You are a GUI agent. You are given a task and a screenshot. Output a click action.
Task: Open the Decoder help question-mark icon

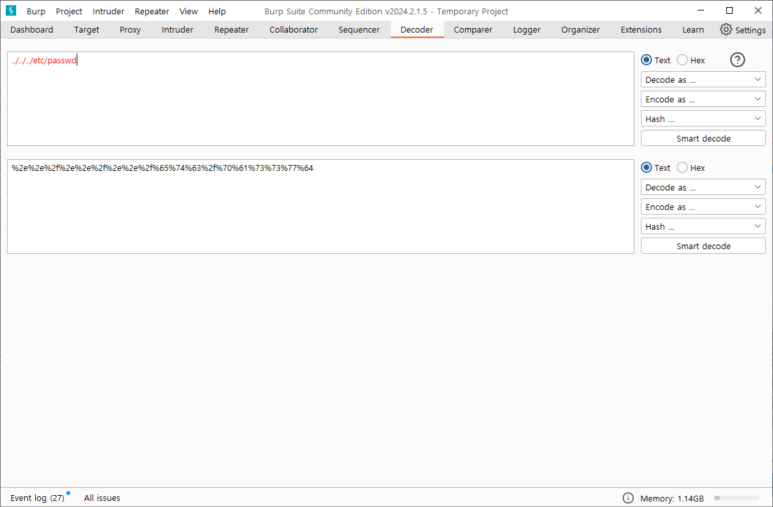coord(737,60)
